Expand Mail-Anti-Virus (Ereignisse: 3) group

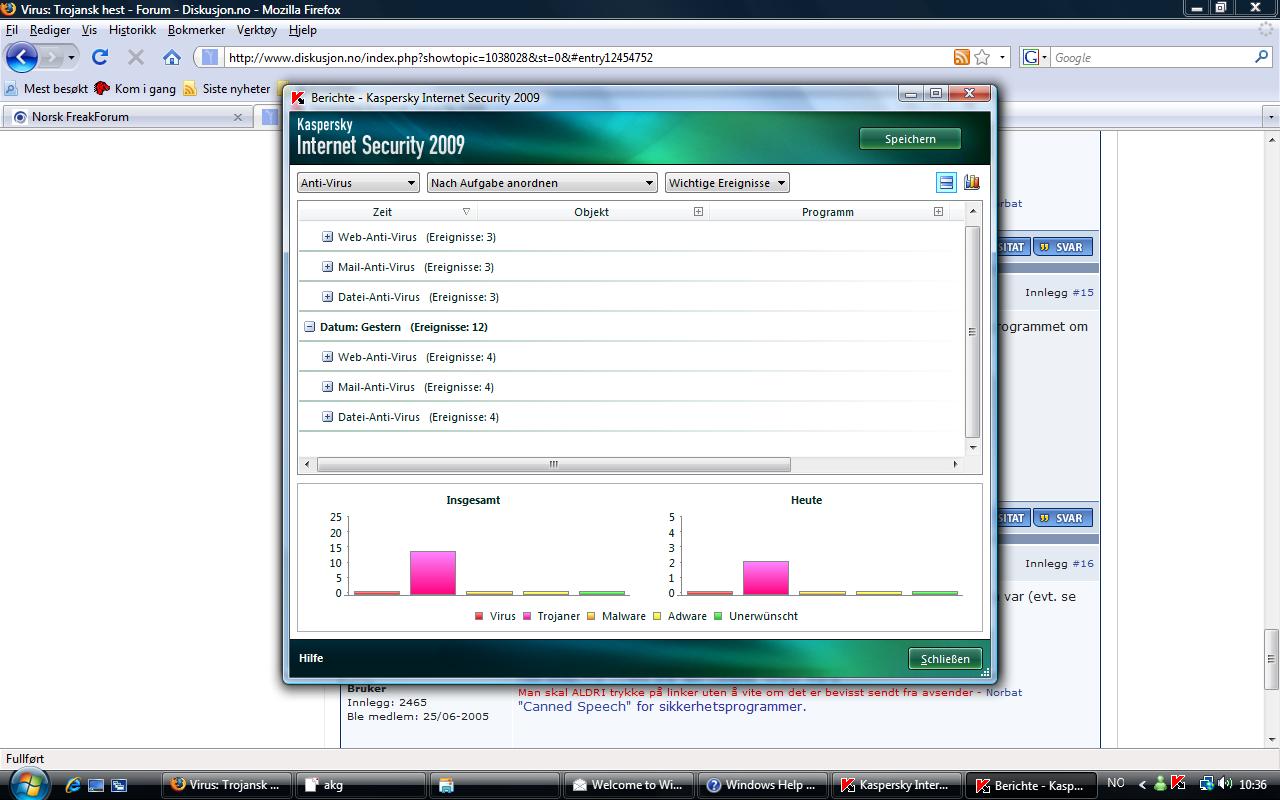click(327, 267)
